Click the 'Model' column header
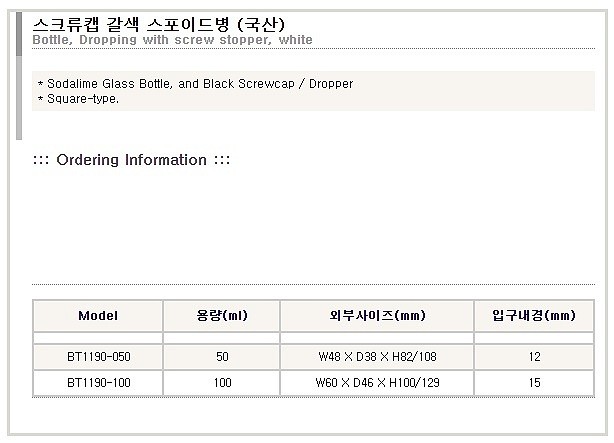614x443 pixels. click(x=98, y=316)
